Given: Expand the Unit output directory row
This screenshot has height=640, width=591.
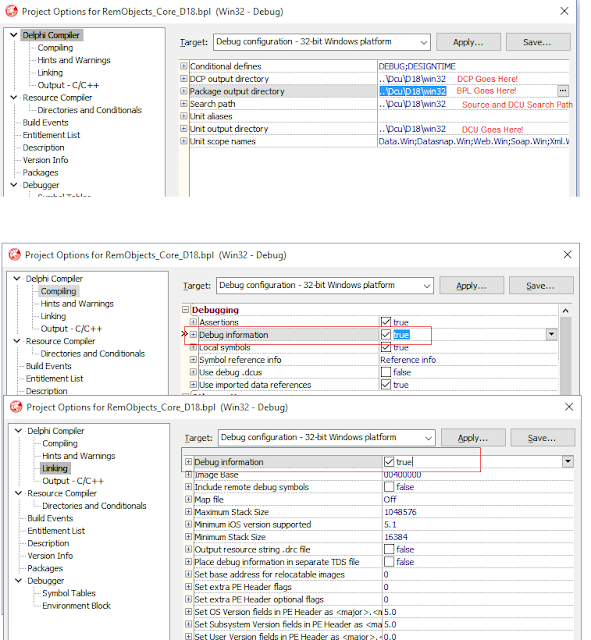Looking at the screenshot, I should tap(184, 129).
